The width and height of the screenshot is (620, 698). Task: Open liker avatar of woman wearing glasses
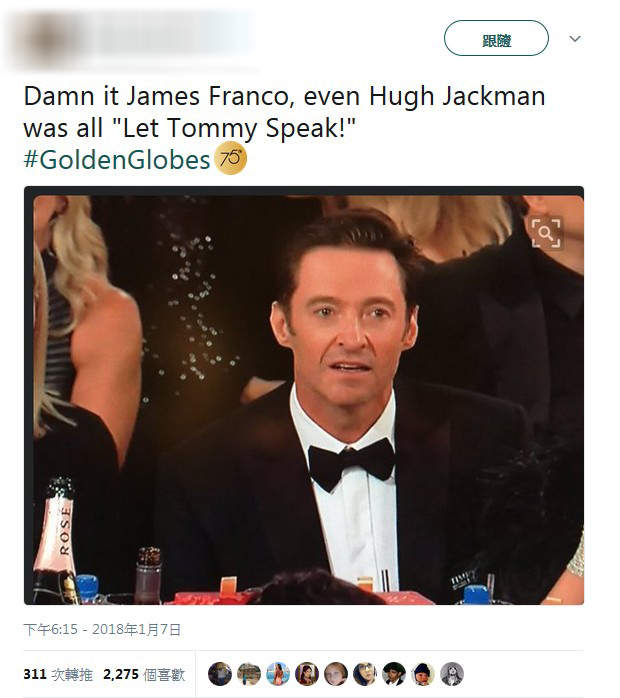365,674
